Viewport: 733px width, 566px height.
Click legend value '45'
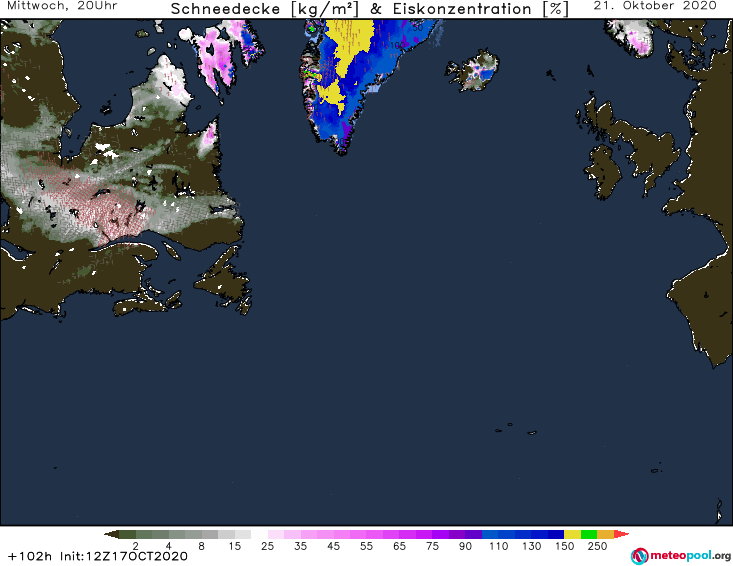pos(333,546)
